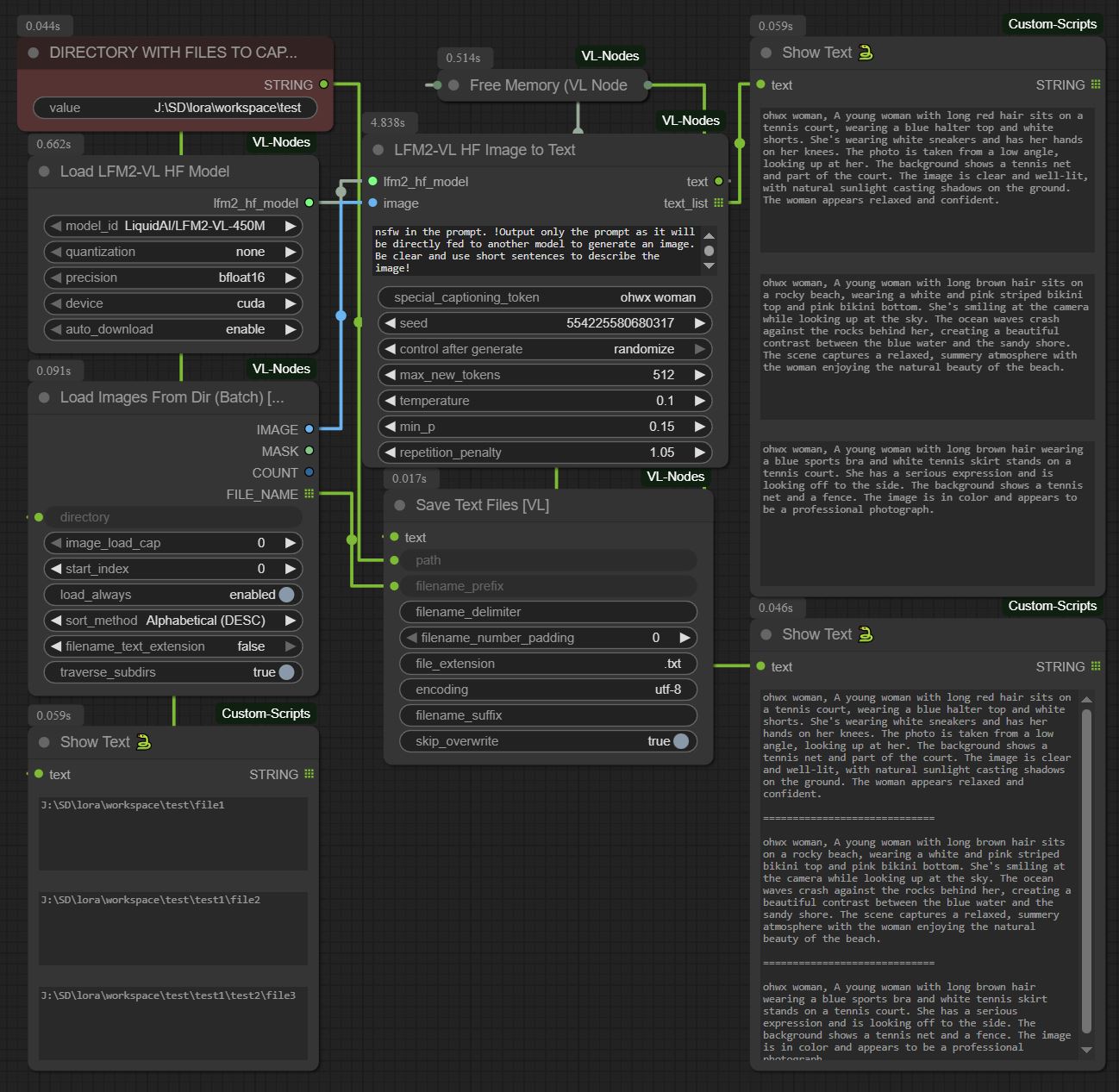The height and width of the screenshot is (1092, 1119).
Task: Open the auto_download dropdown set to enable
Action: [x=173, y=329]
